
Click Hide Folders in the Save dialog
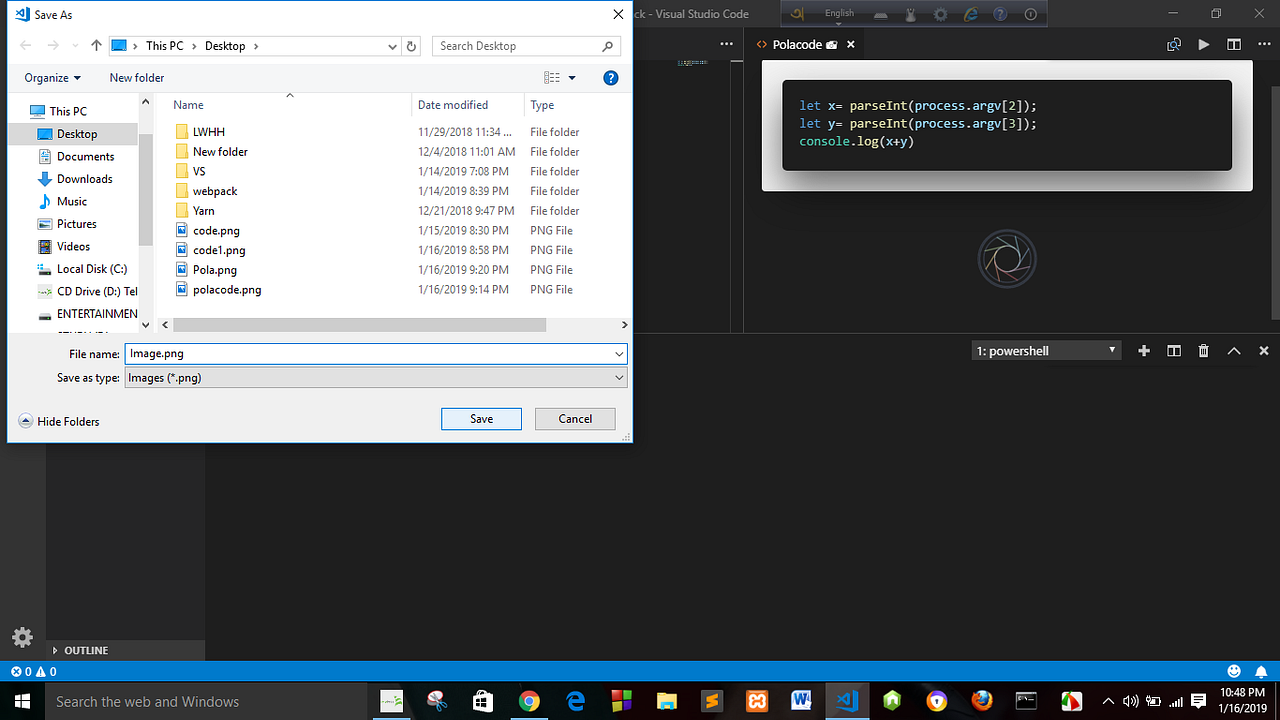pos(59,421)
